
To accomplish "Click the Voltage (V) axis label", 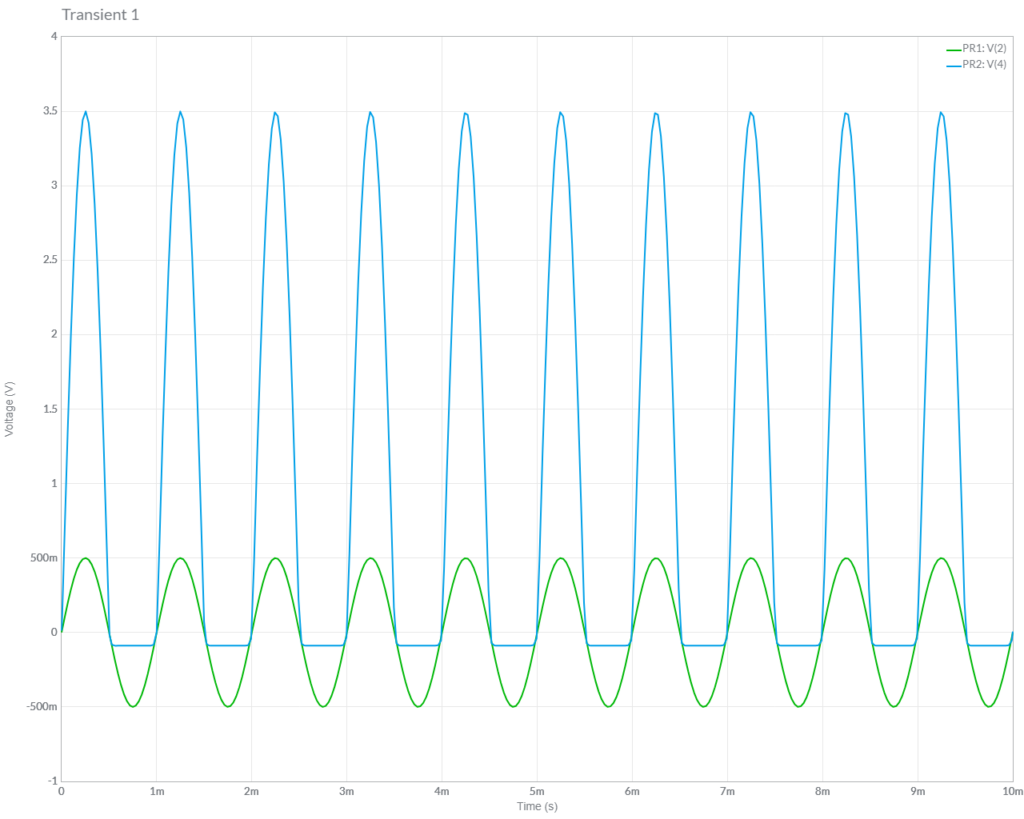I will [10, 408].
